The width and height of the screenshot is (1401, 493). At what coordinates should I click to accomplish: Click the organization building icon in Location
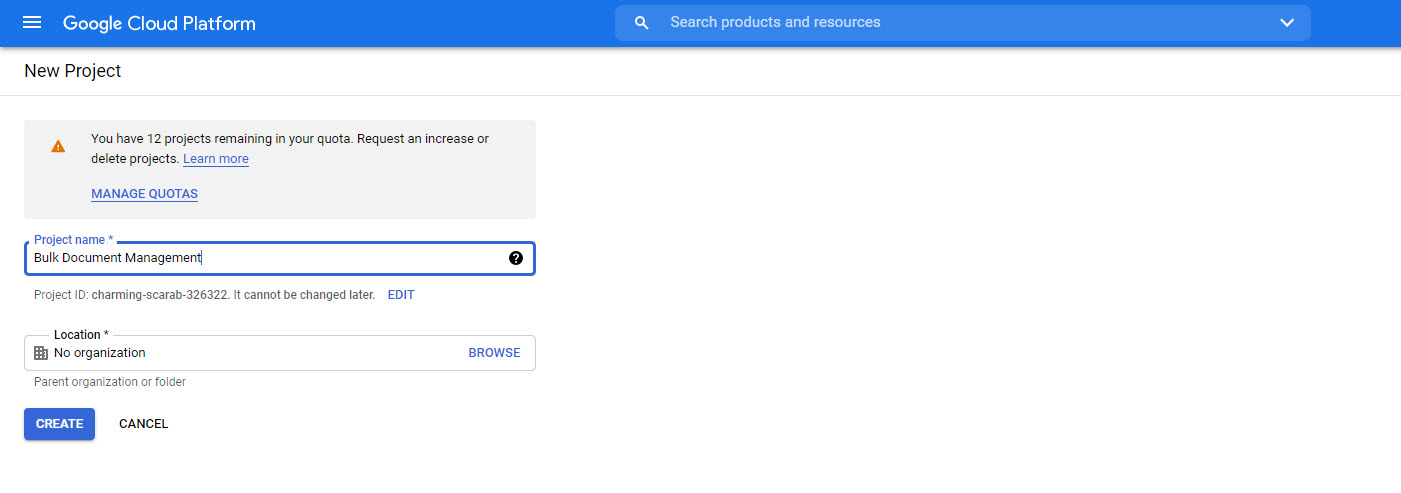41,353
